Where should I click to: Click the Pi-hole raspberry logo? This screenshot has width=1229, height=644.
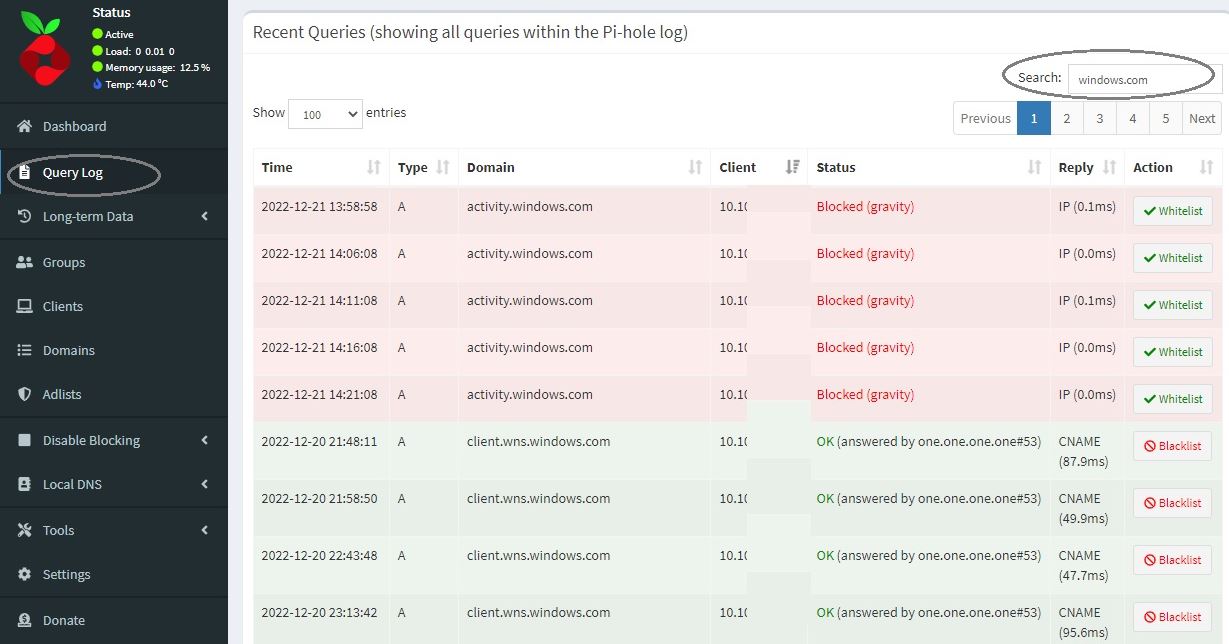point(40,48)
